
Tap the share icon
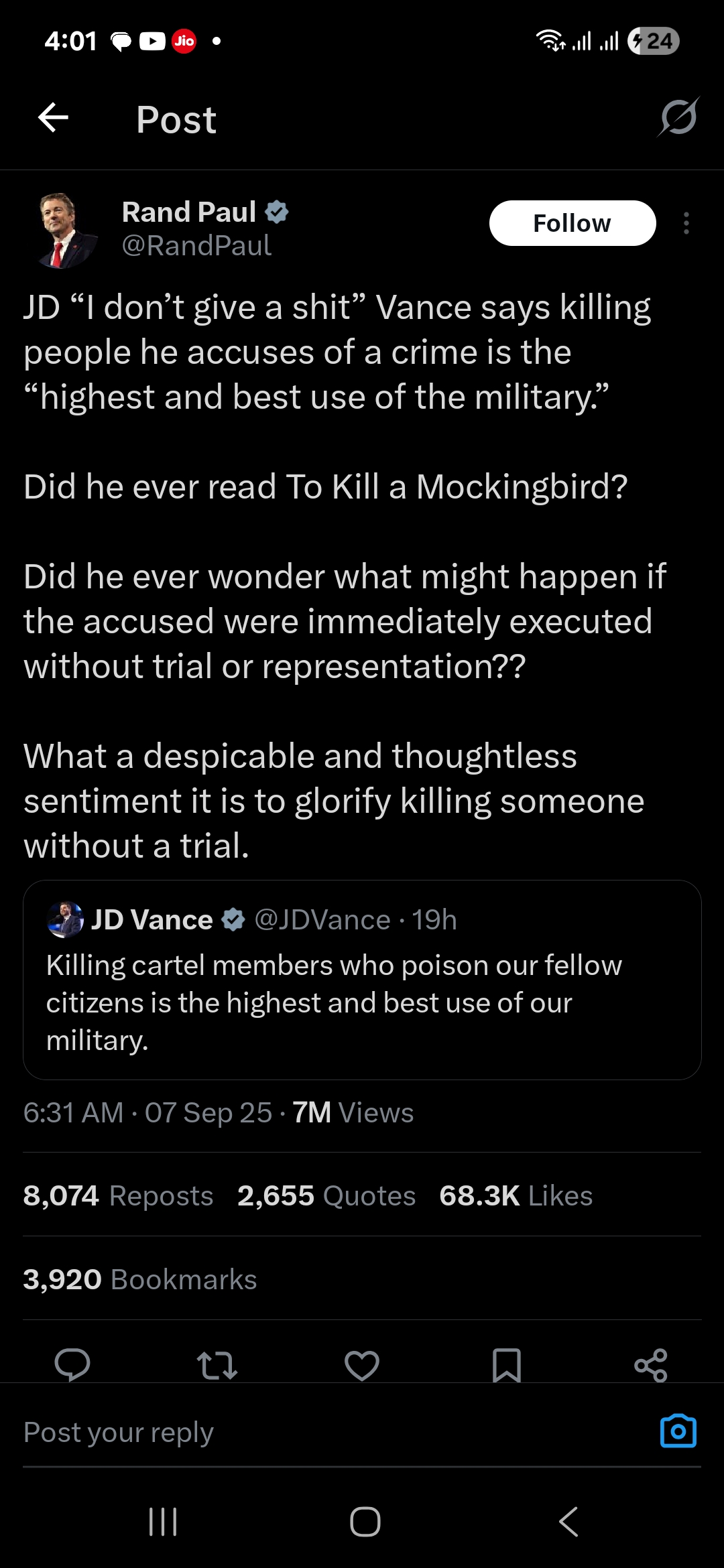651,1365
